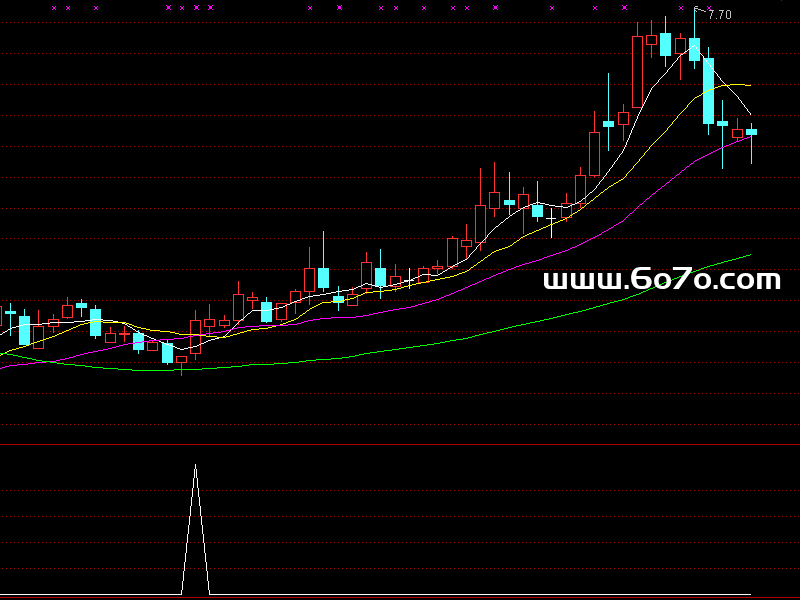Click the leftmost magenta x marker at top

(x=54, y=8)
